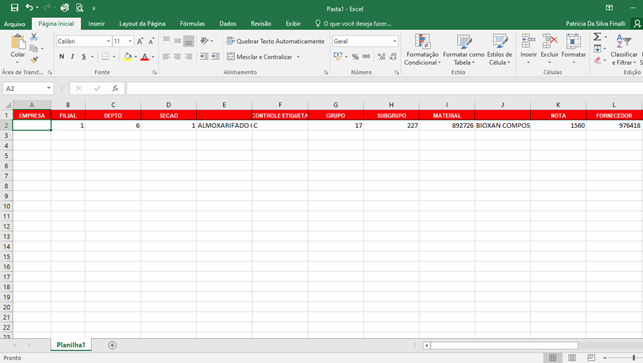
Task: Click the Formatar cells button
Action: (x=573, y=49)
